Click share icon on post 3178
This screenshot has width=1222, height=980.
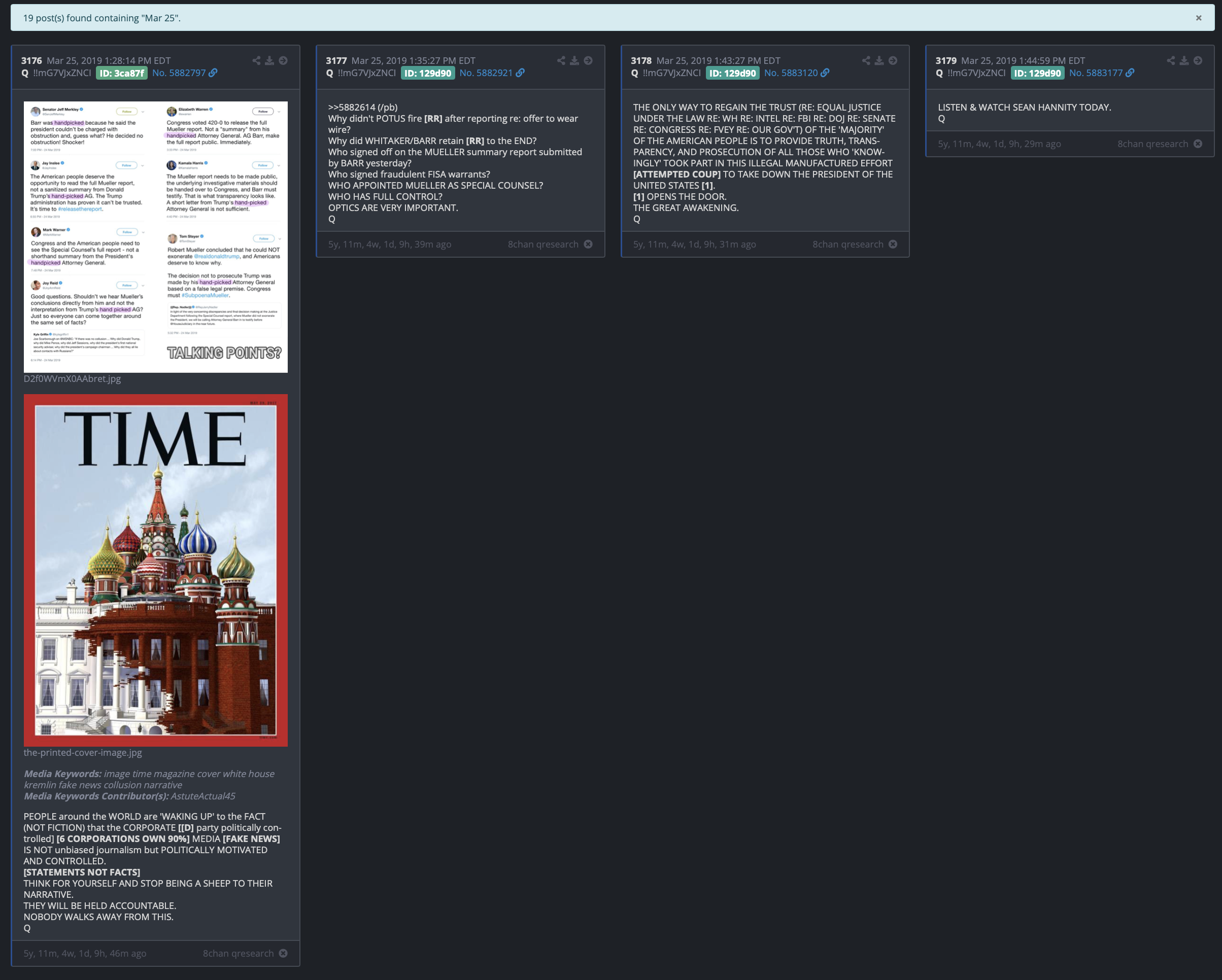pos(866,60)
